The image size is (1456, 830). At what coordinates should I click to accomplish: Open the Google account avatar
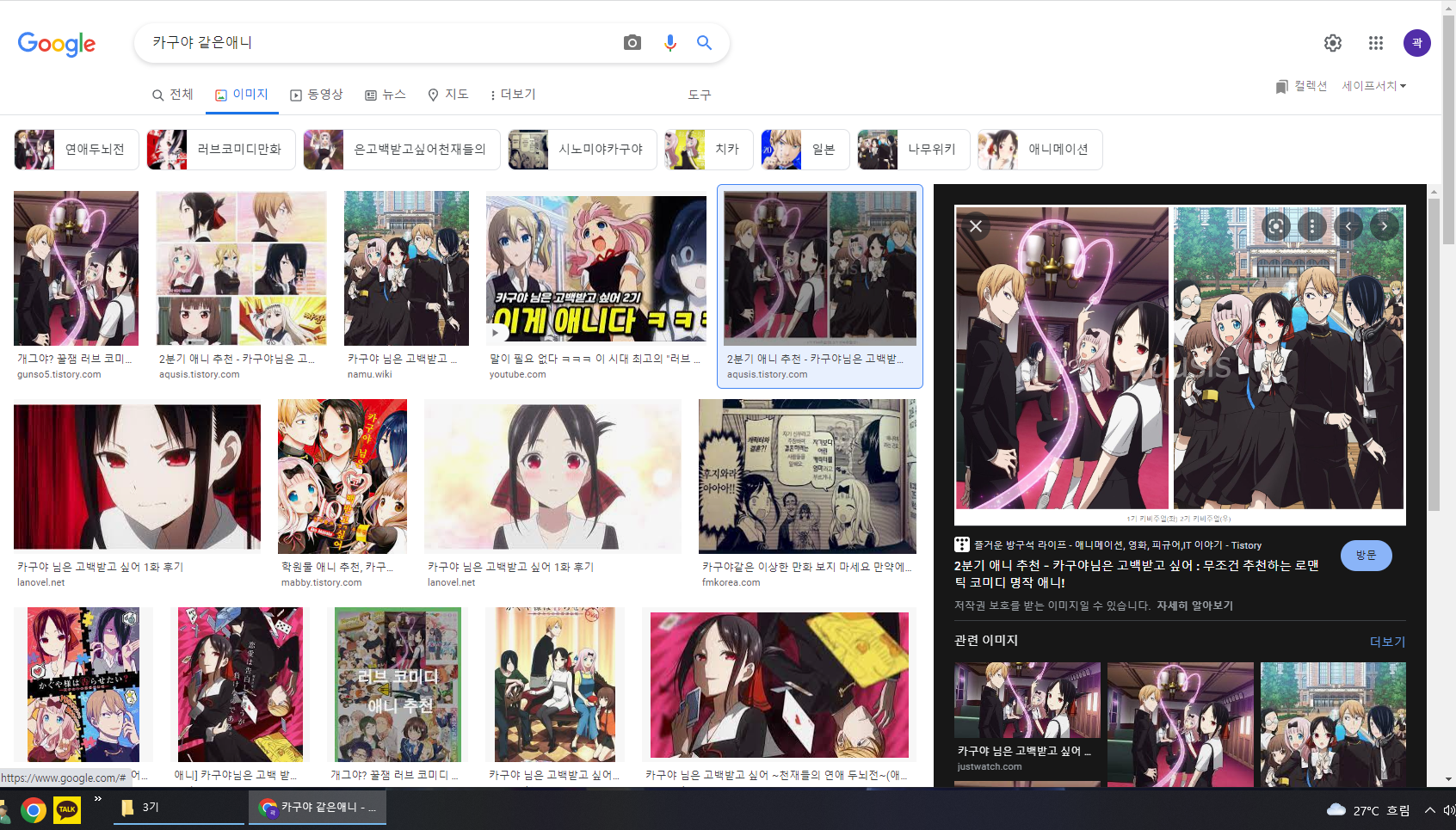pos(1417,43)
